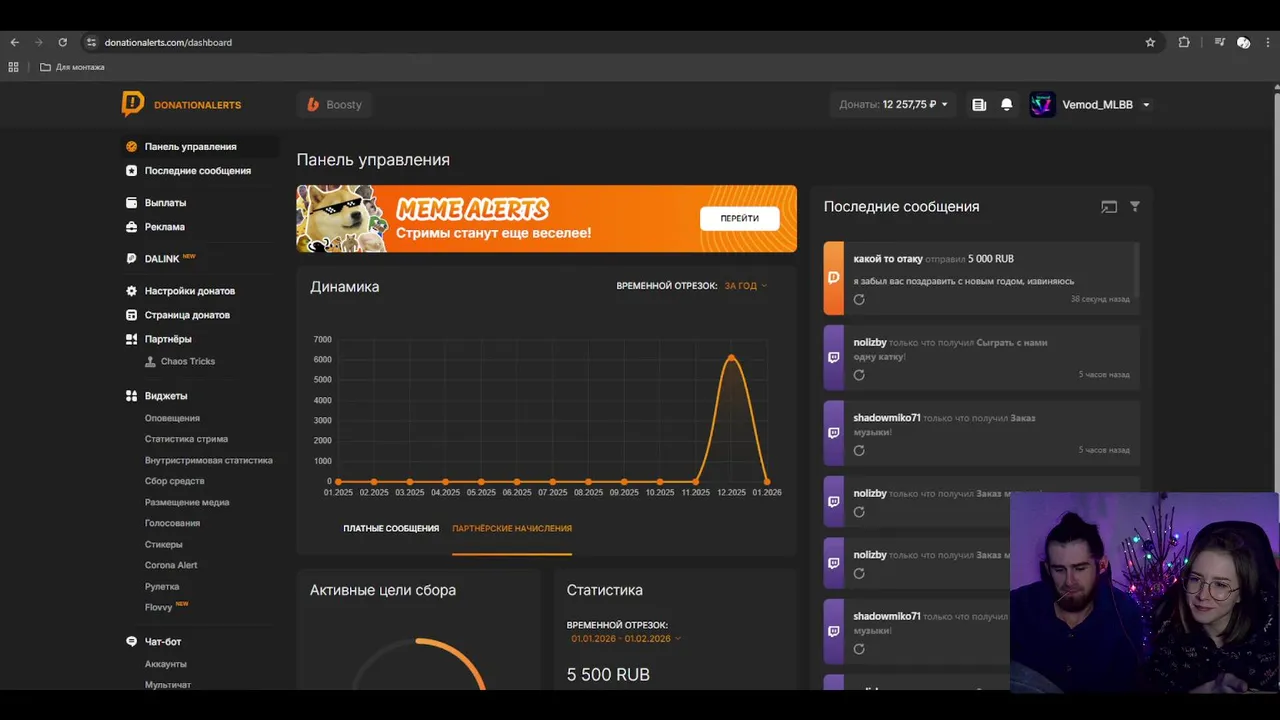Open Выплаты in the sidebar
The height and width of the screenshot is (720, 1280).
coord(165,203)
